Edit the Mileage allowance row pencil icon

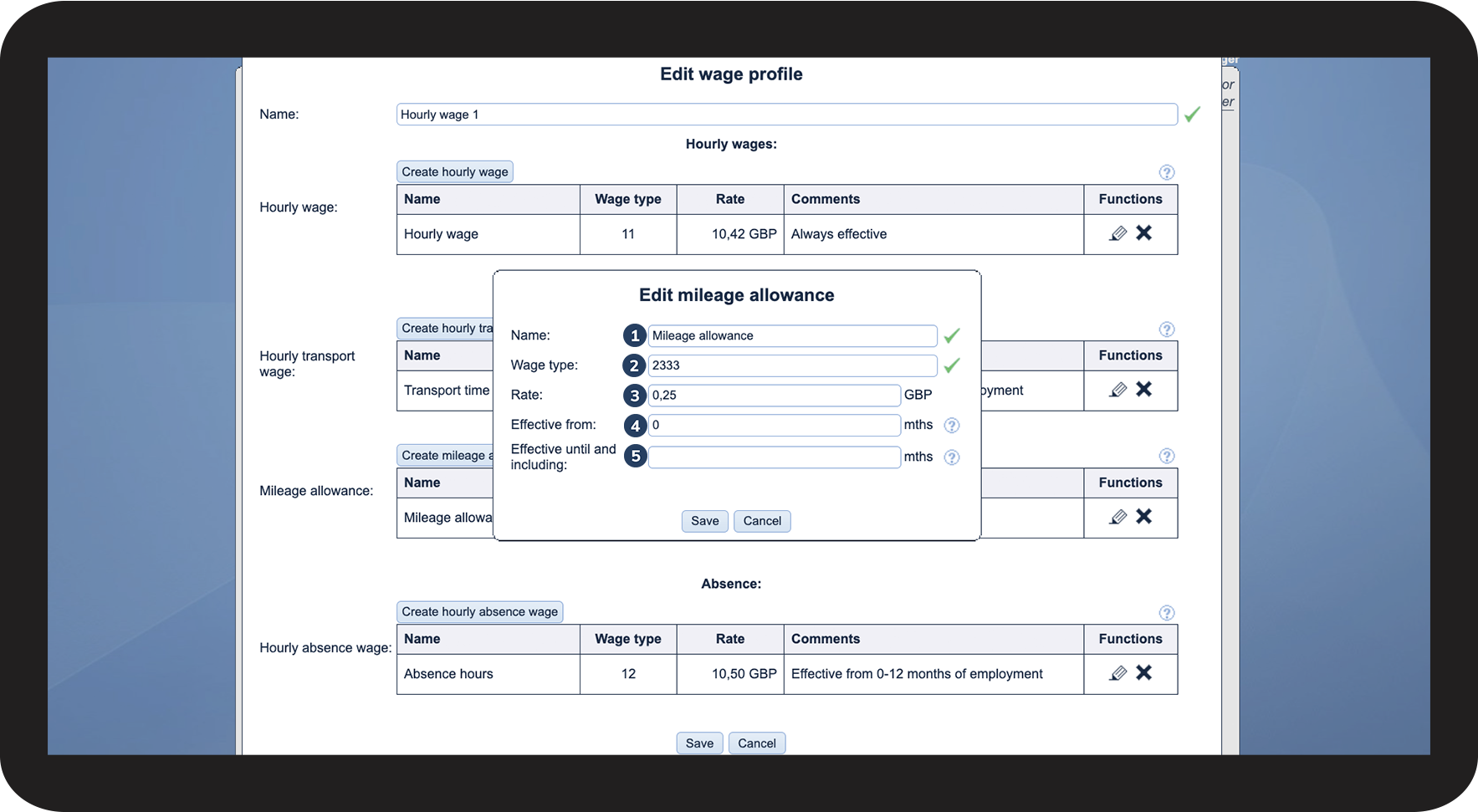tap(1118, 517)
